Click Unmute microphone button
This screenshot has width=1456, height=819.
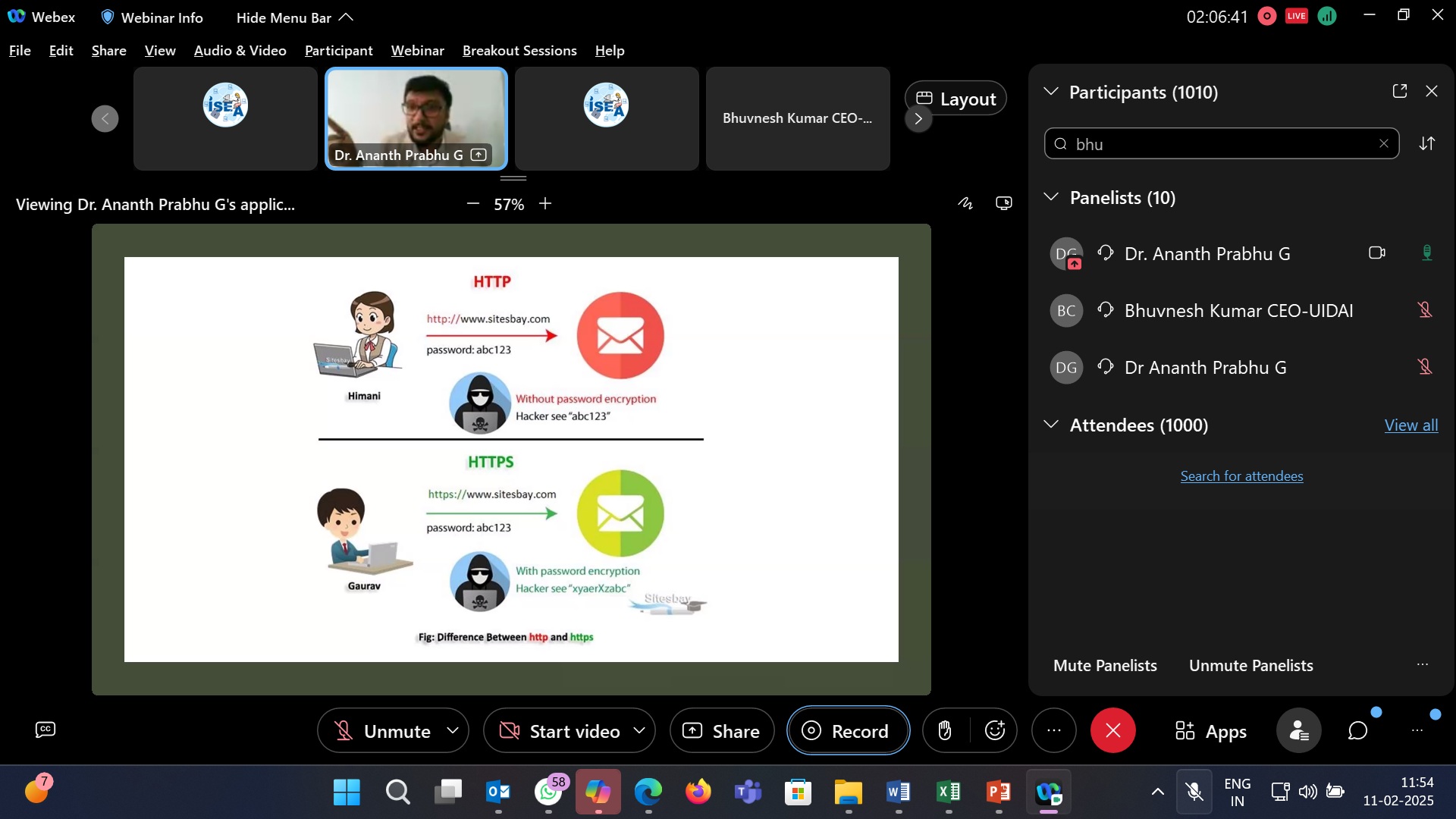pos(383,731)
